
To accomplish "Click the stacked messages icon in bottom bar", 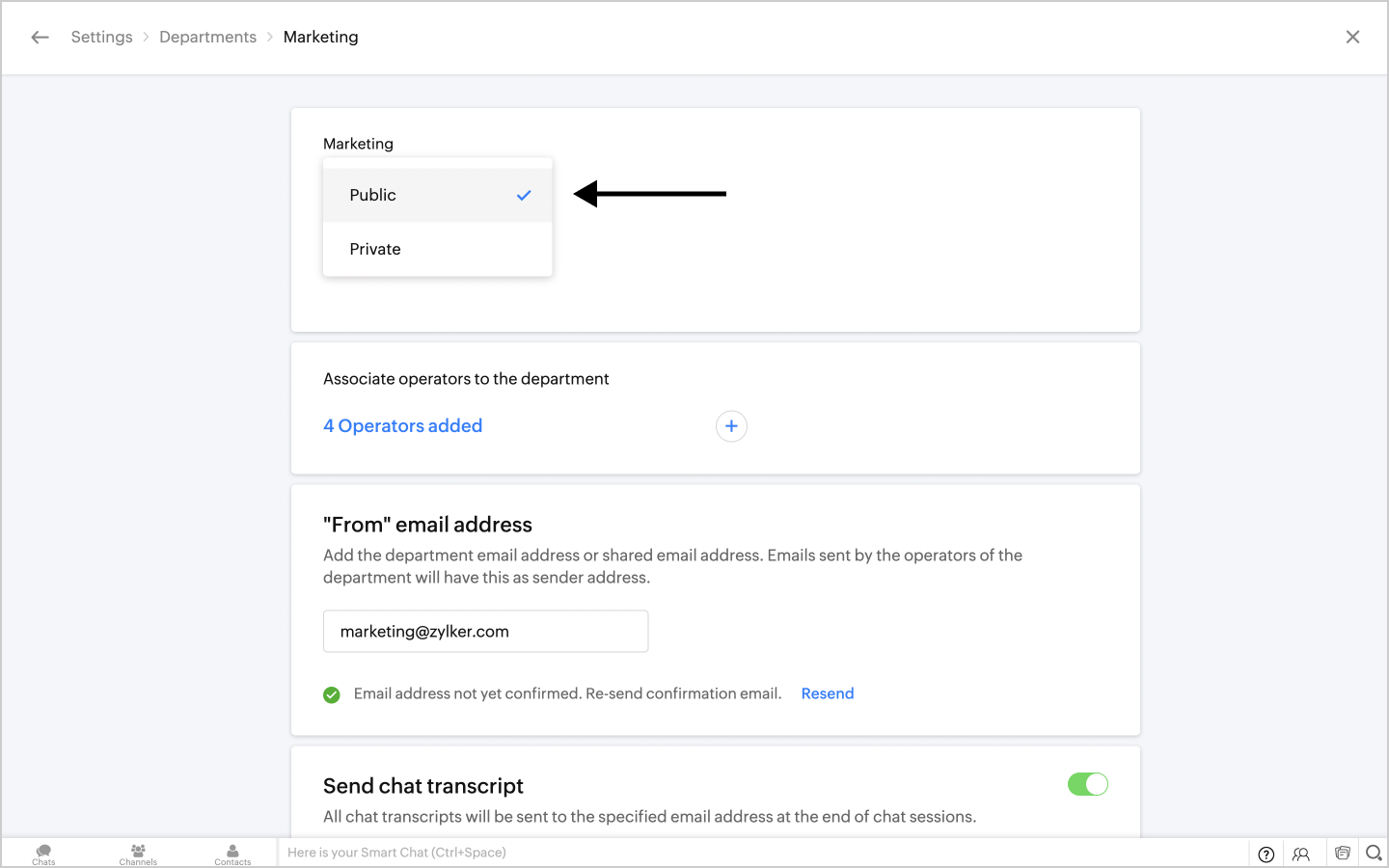I will click(1342, 853).
